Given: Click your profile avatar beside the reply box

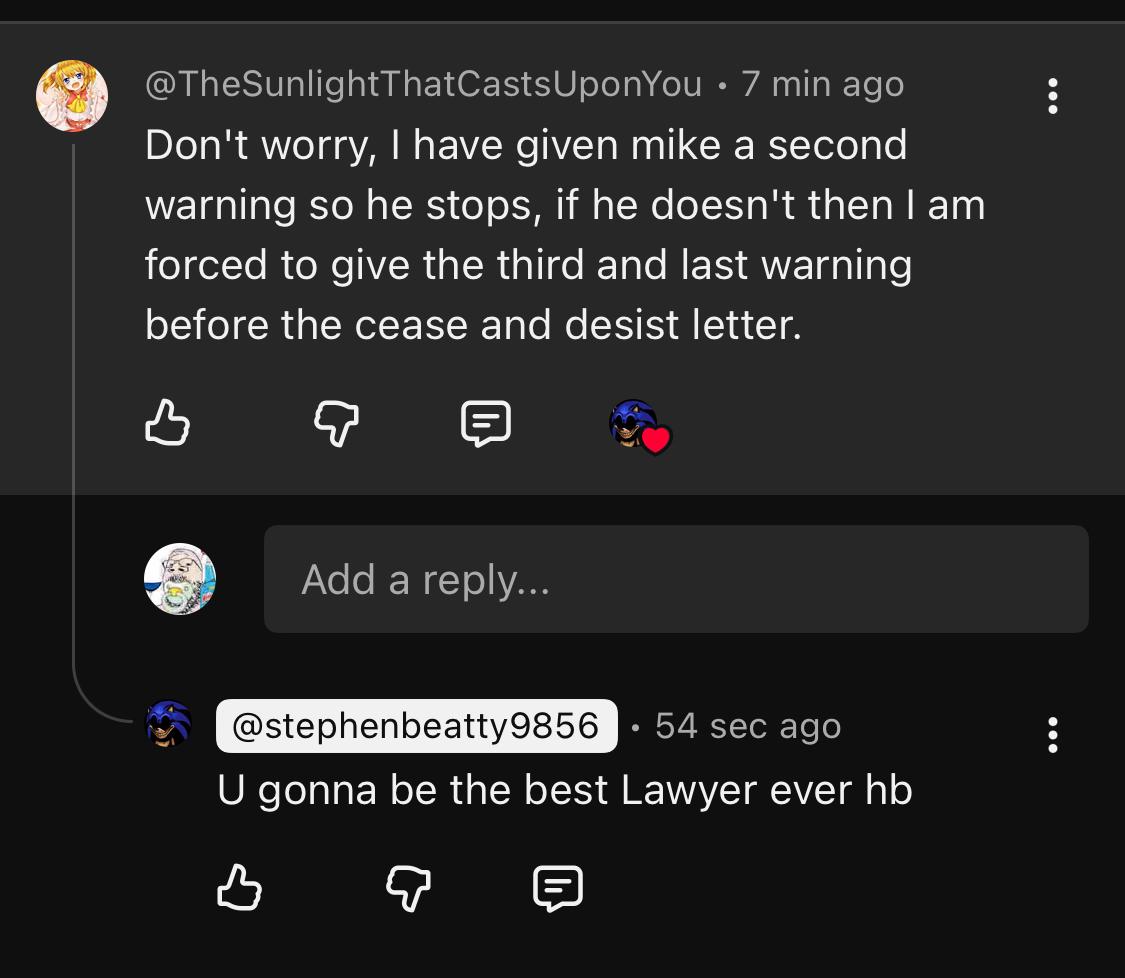Looking at the screenshot, I should 180,579.
